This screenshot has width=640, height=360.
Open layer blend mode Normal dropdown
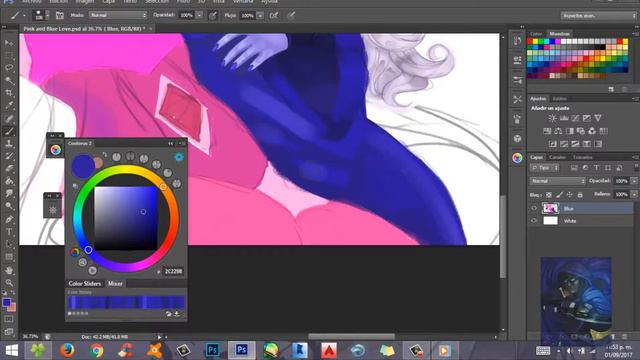pyautogui.click(x=558, y=181)
